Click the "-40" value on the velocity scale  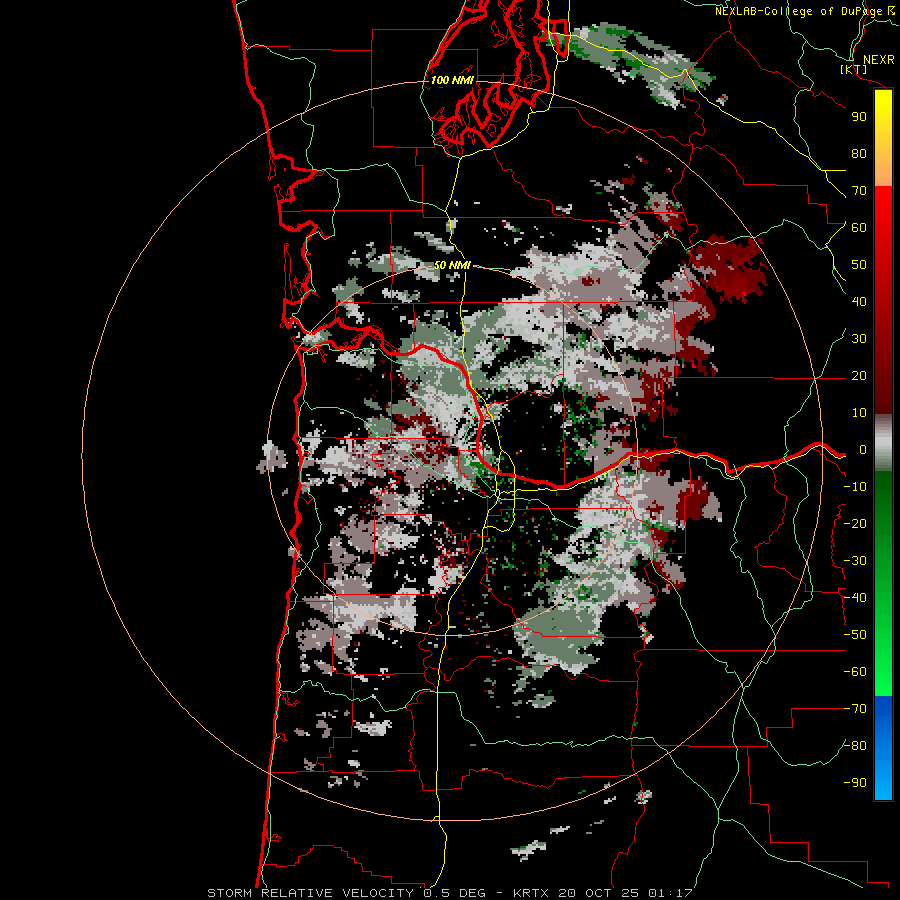pyautogui.click(x=855, y=598)
